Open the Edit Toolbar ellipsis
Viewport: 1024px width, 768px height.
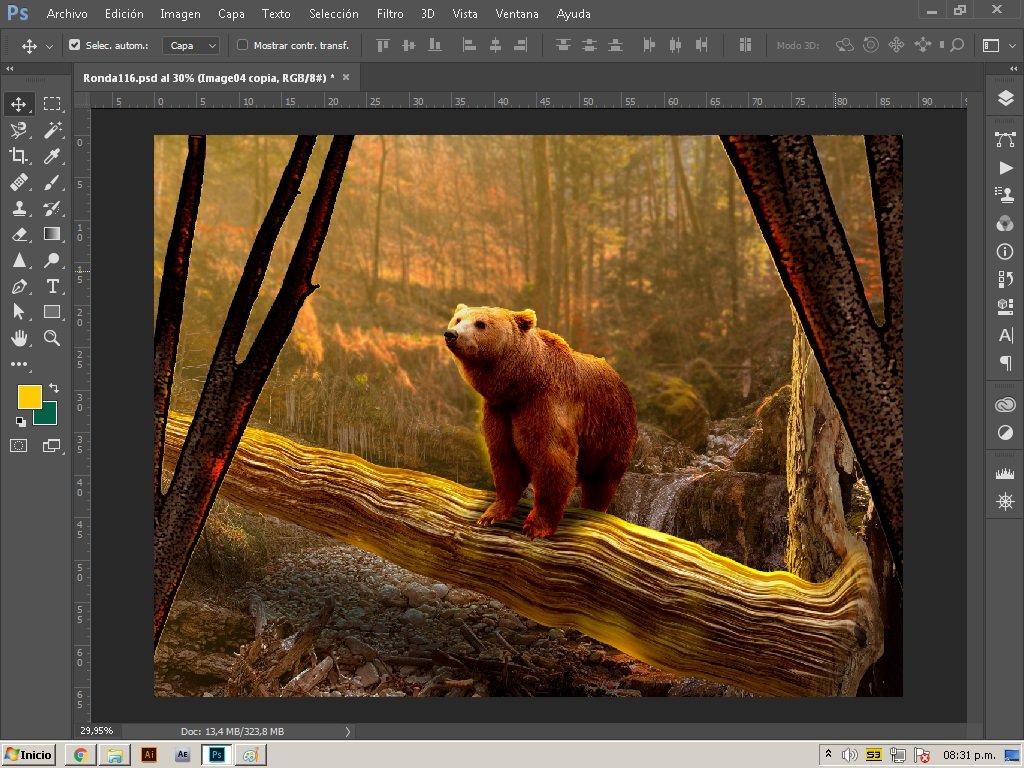[18, 364]
